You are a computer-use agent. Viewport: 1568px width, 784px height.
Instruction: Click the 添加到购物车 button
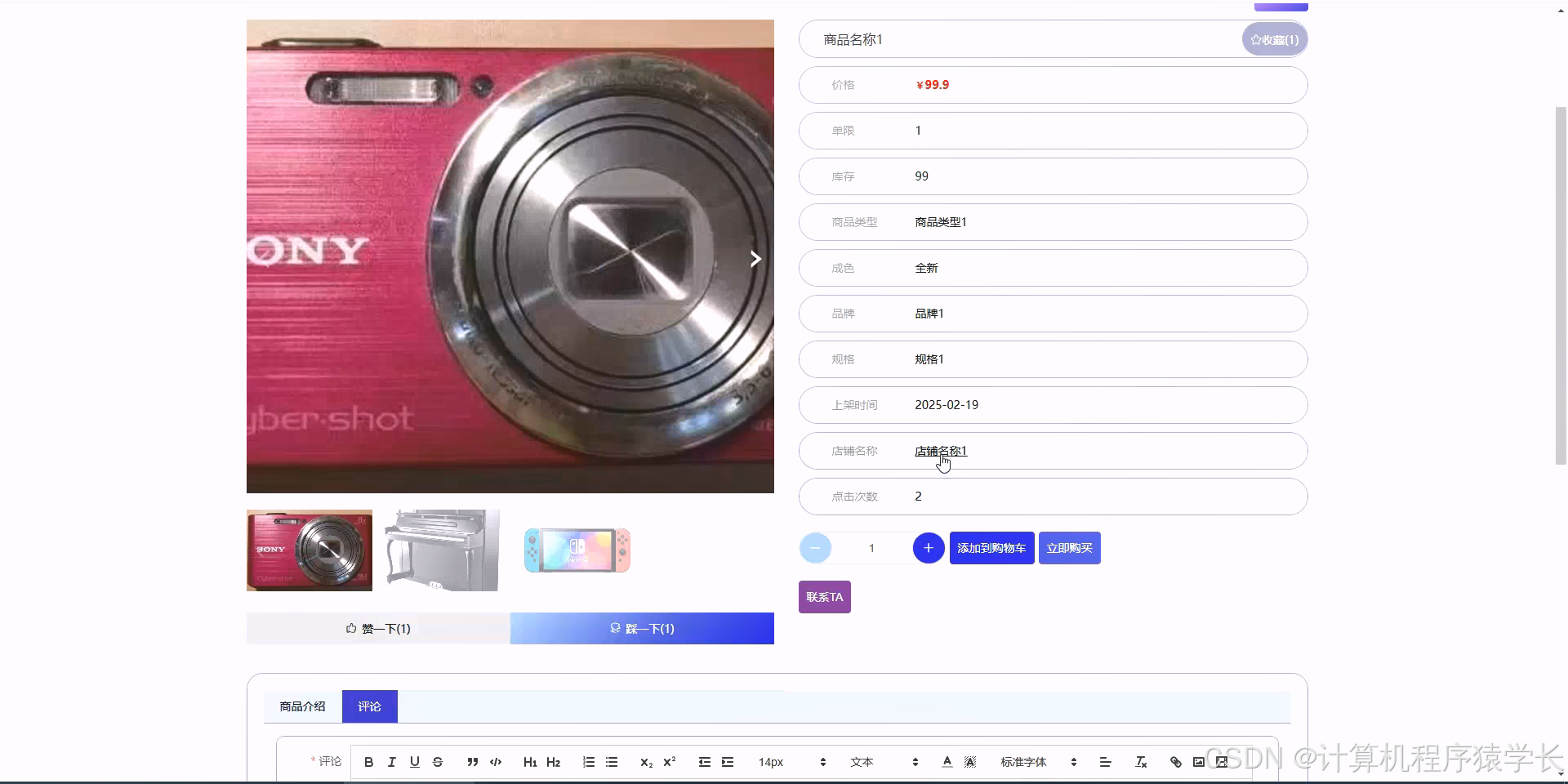pyautogui.click(x=991, y=547)
